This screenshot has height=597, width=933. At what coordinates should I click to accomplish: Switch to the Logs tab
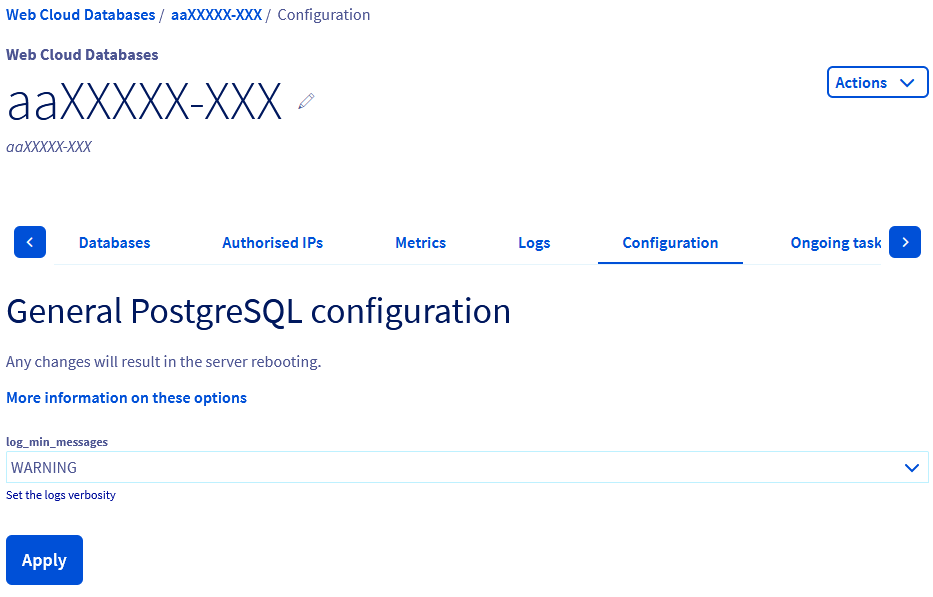pyautogui.click(x=534, y=242)
